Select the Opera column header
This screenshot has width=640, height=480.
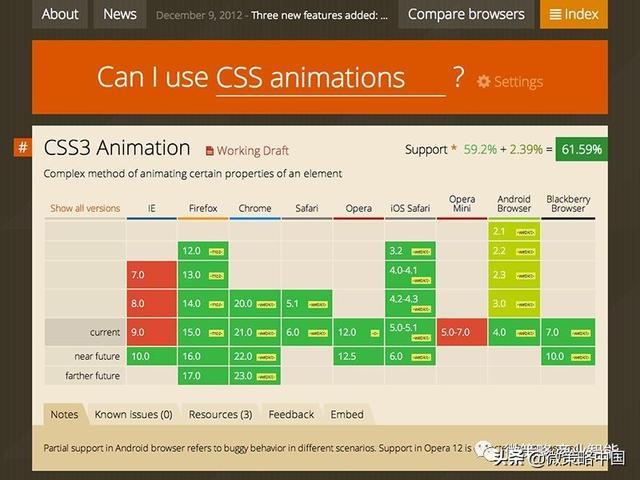pos(358,208)
